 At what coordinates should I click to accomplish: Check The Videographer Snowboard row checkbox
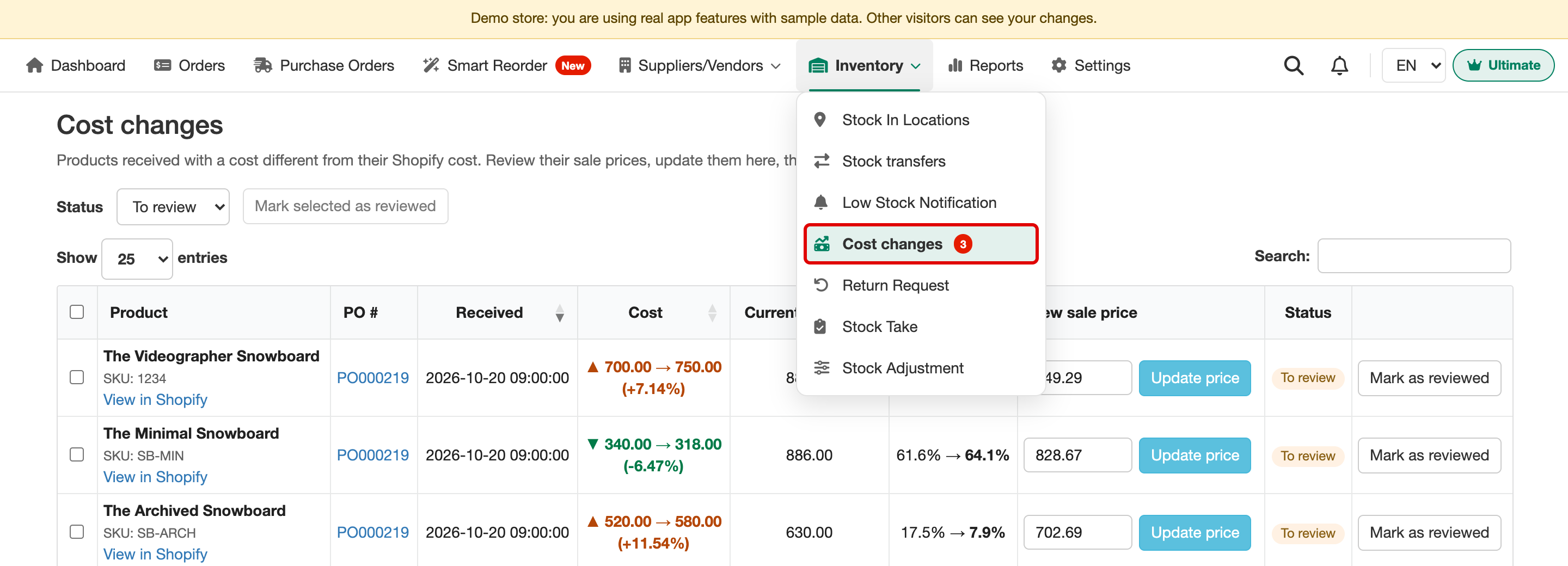[x=77, y=377]
